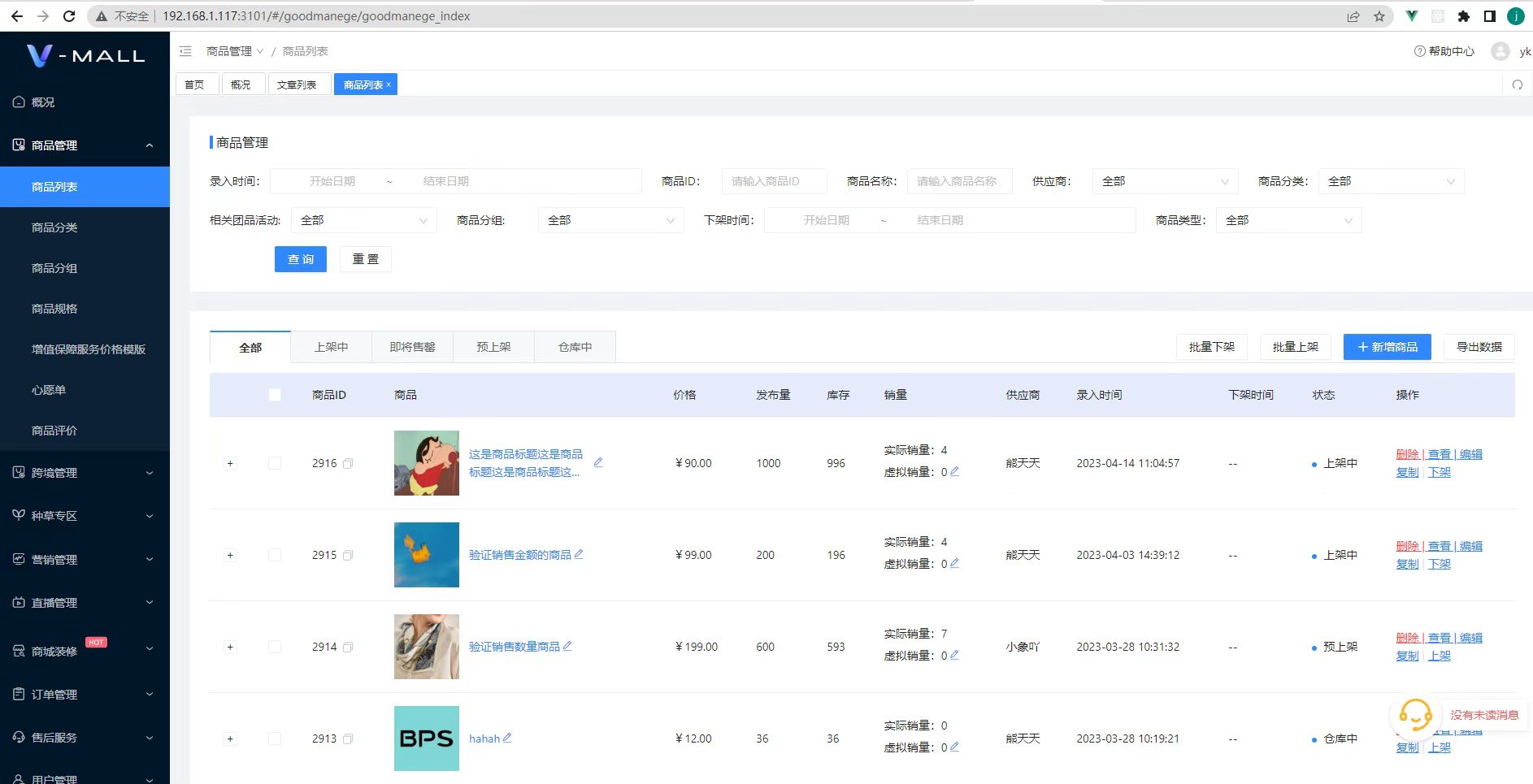Image resolution: width=1533 pixels, height=784 pixels.
Task: Click the 商品ID input field
Action: pos(774,181)
